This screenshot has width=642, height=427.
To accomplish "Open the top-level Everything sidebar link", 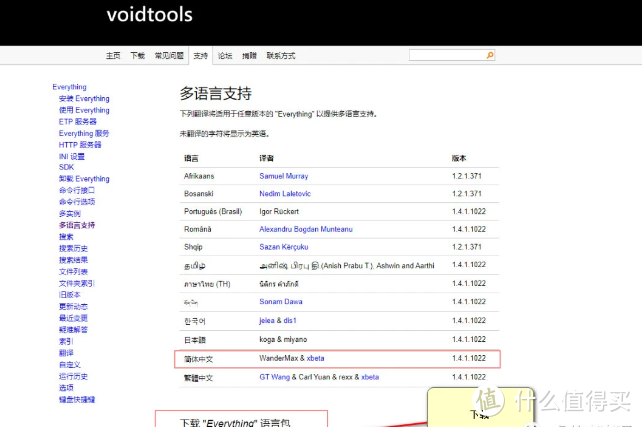I will [70, 87].
